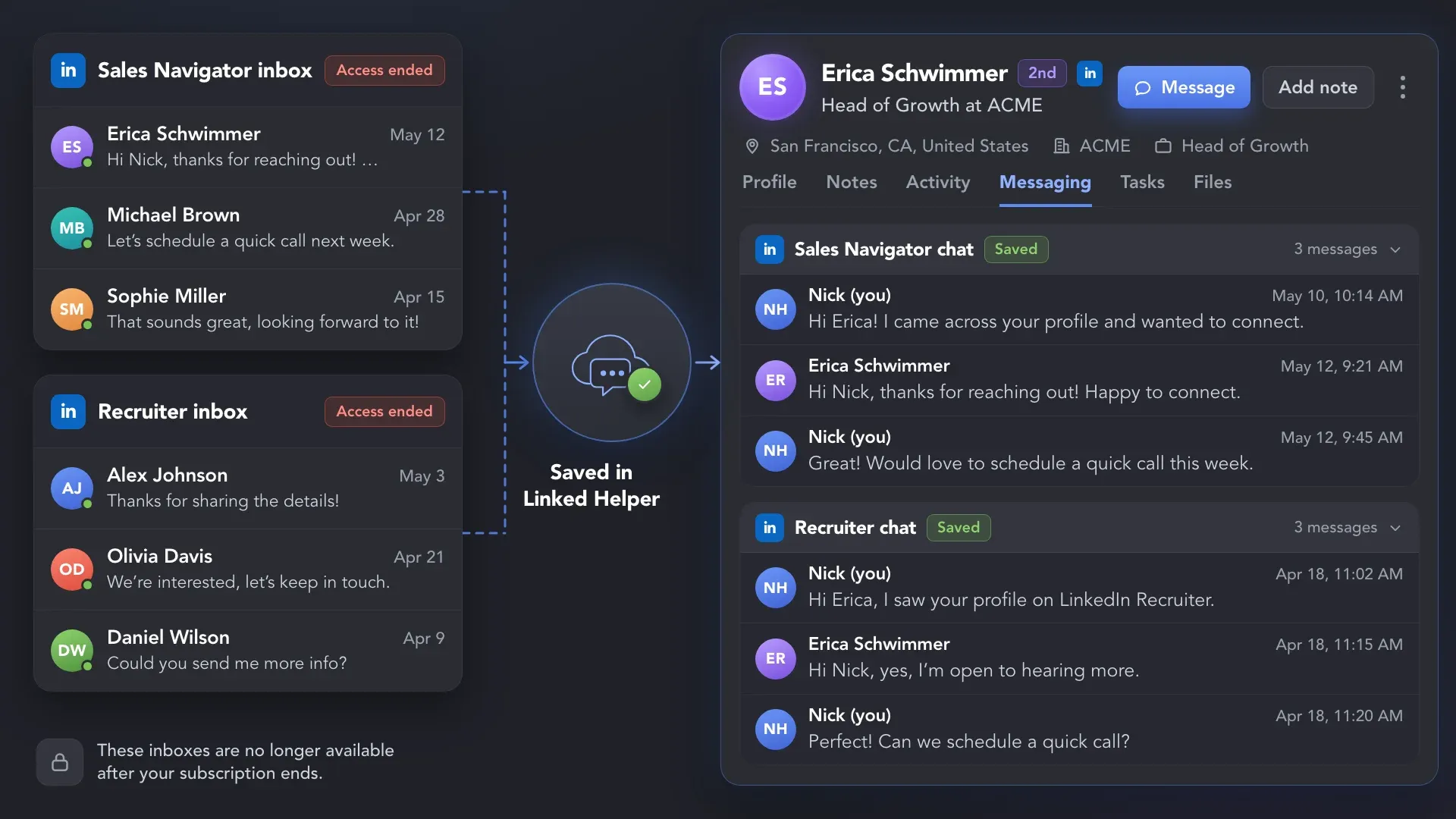Click LinkedIn icon in Sales Navigator chat header
This screenshot has width=1456, height=819.
tap(770, 249)
